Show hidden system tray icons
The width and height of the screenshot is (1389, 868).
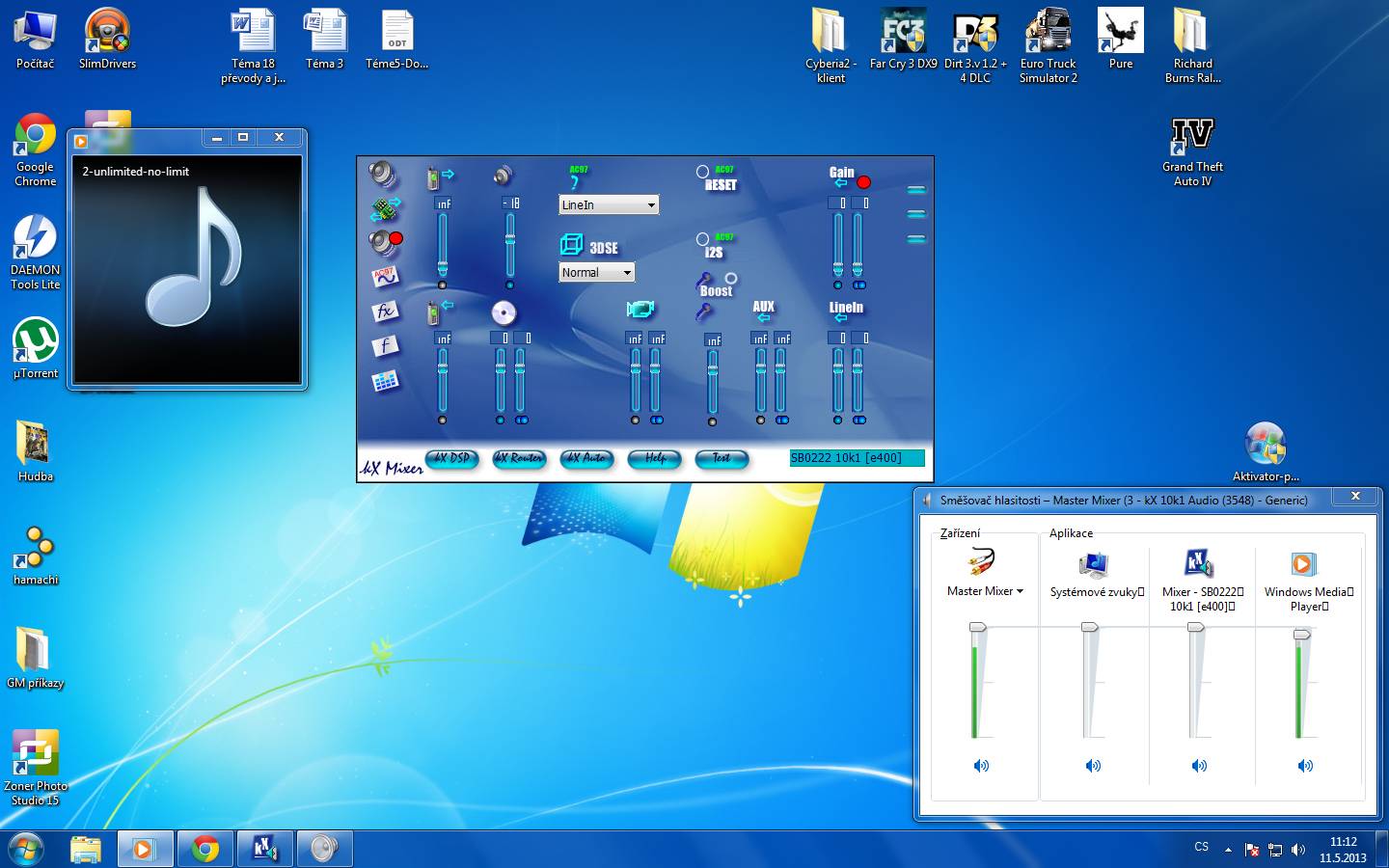pos(1228,850)
